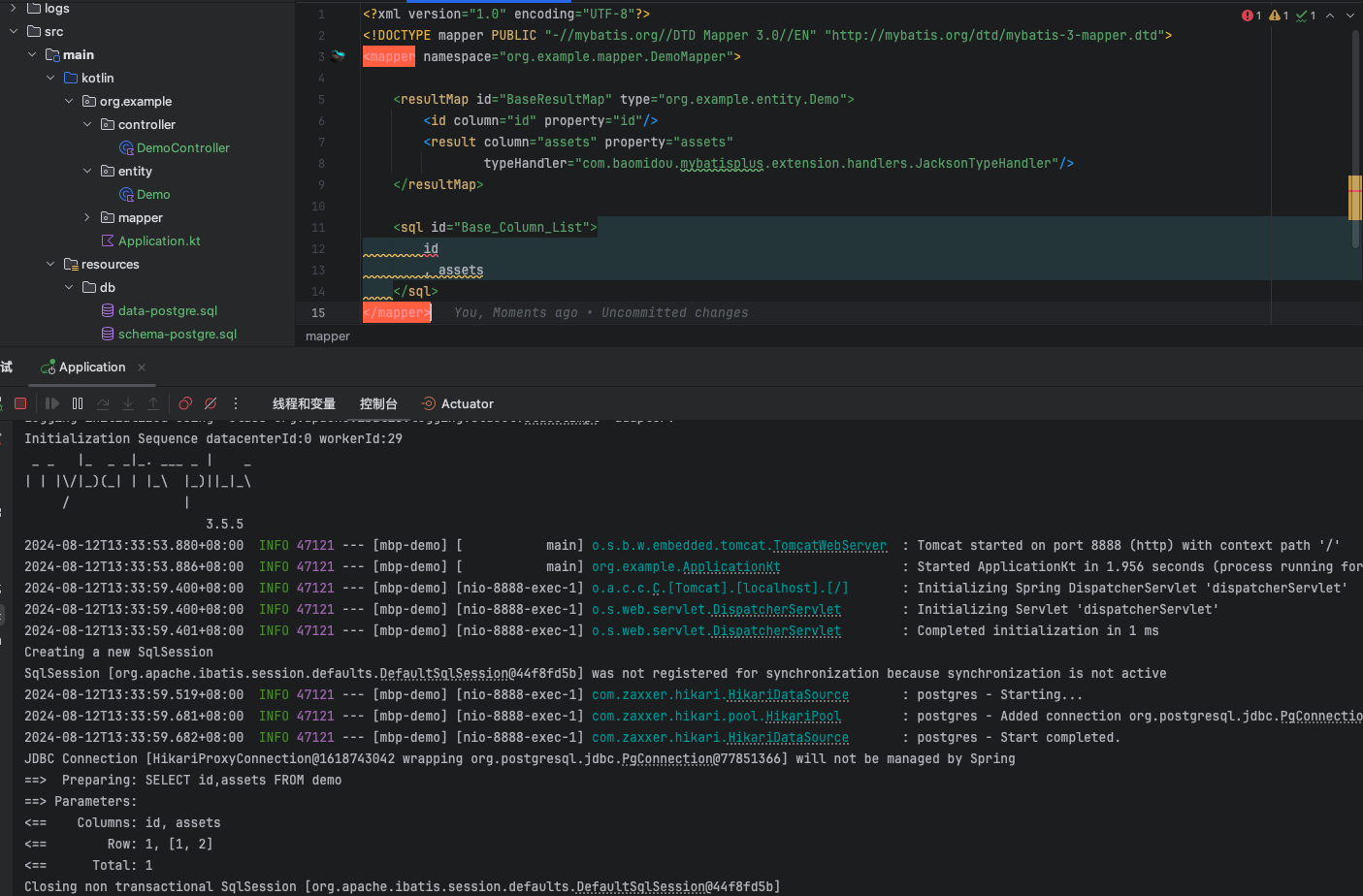Viewport: 1363px width, 896px height.
Task: Click the Pause Program icon
Action: 78,403
